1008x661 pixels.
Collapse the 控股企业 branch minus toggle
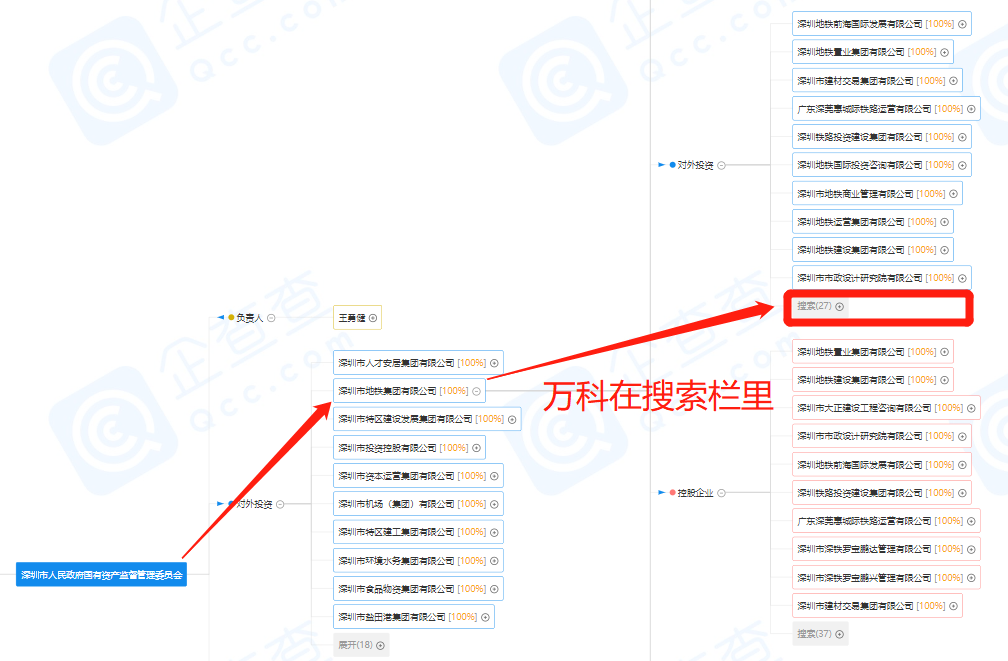722,493
